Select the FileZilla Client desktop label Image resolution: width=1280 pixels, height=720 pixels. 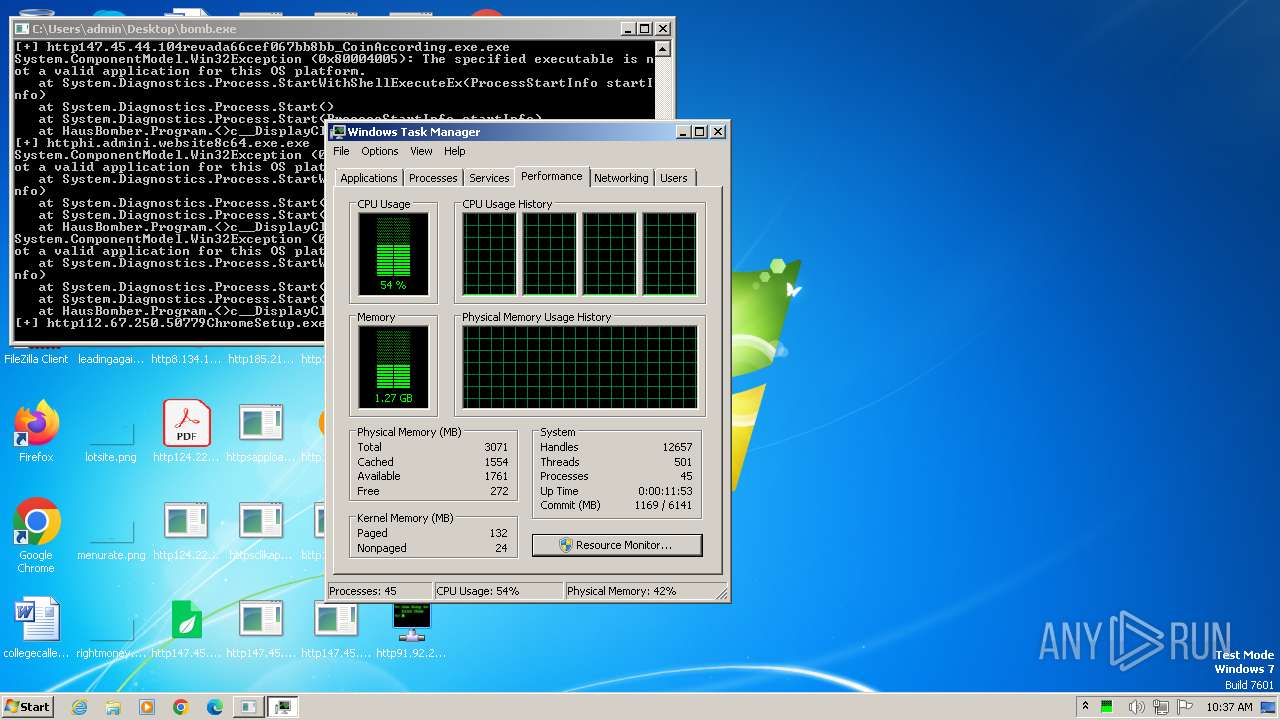click(x=36, y=359)
